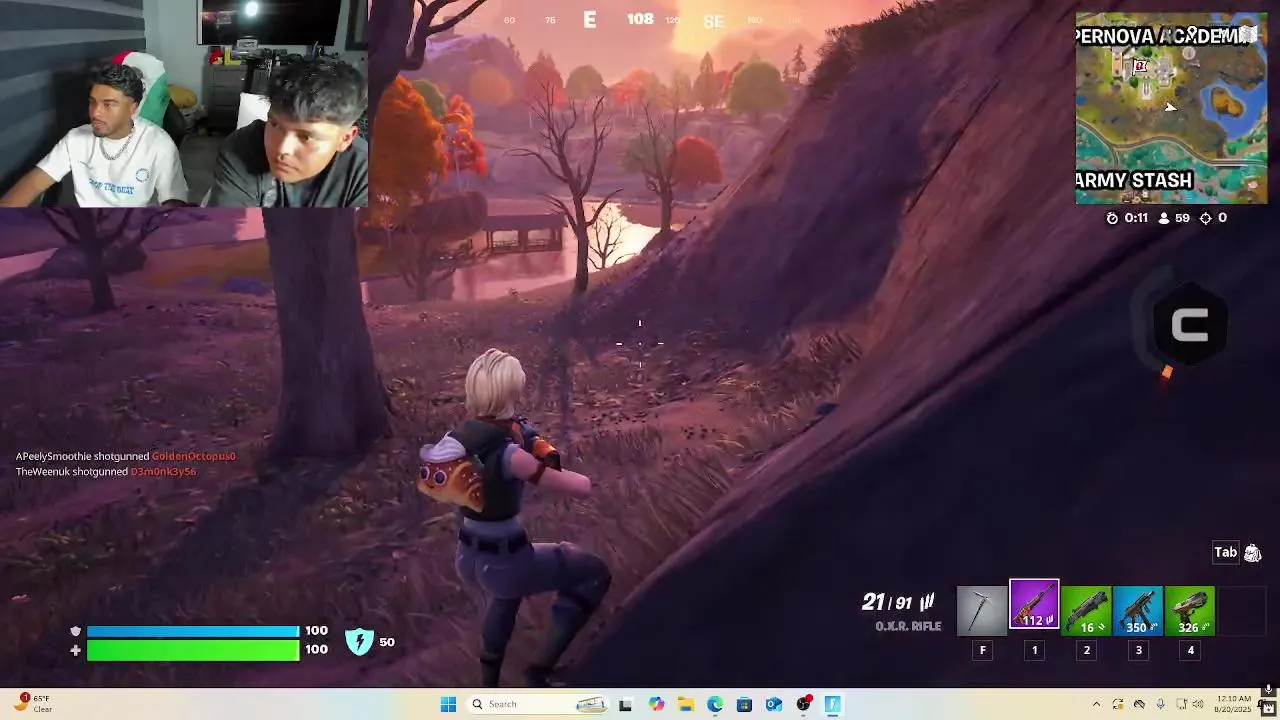Click the blue shield bar

tap(193, 631)
